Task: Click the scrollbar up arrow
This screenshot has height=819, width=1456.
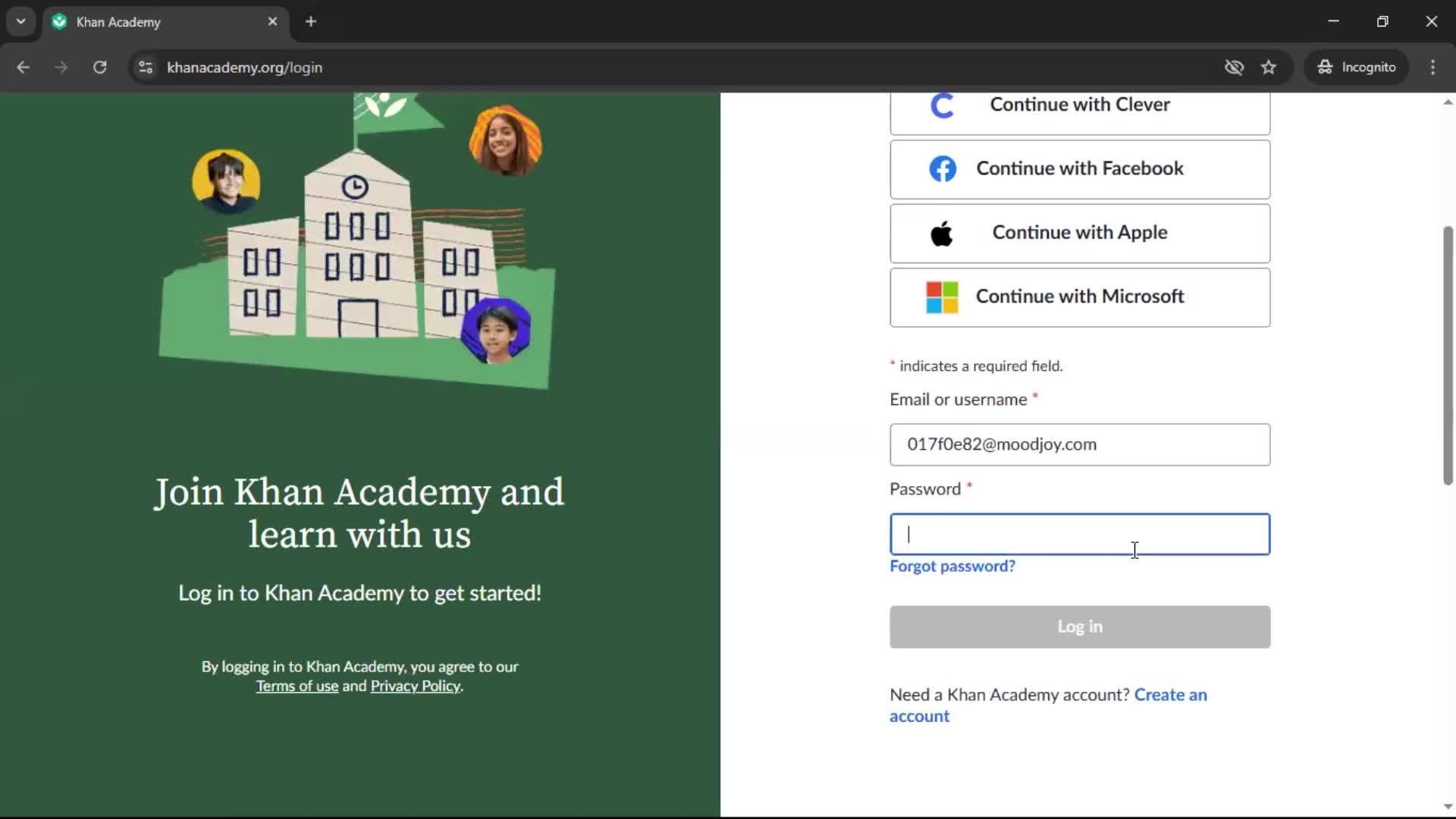Action: pyautogui.click(x=1448, y=102)
